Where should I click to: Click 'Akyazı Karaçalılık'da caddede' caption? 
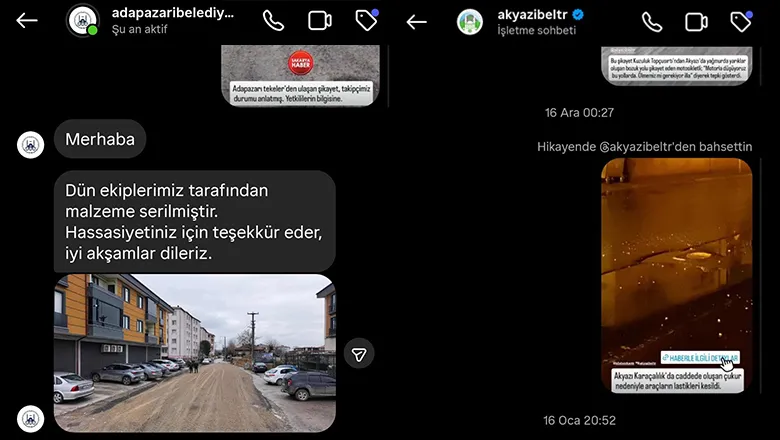click(678, 381)
